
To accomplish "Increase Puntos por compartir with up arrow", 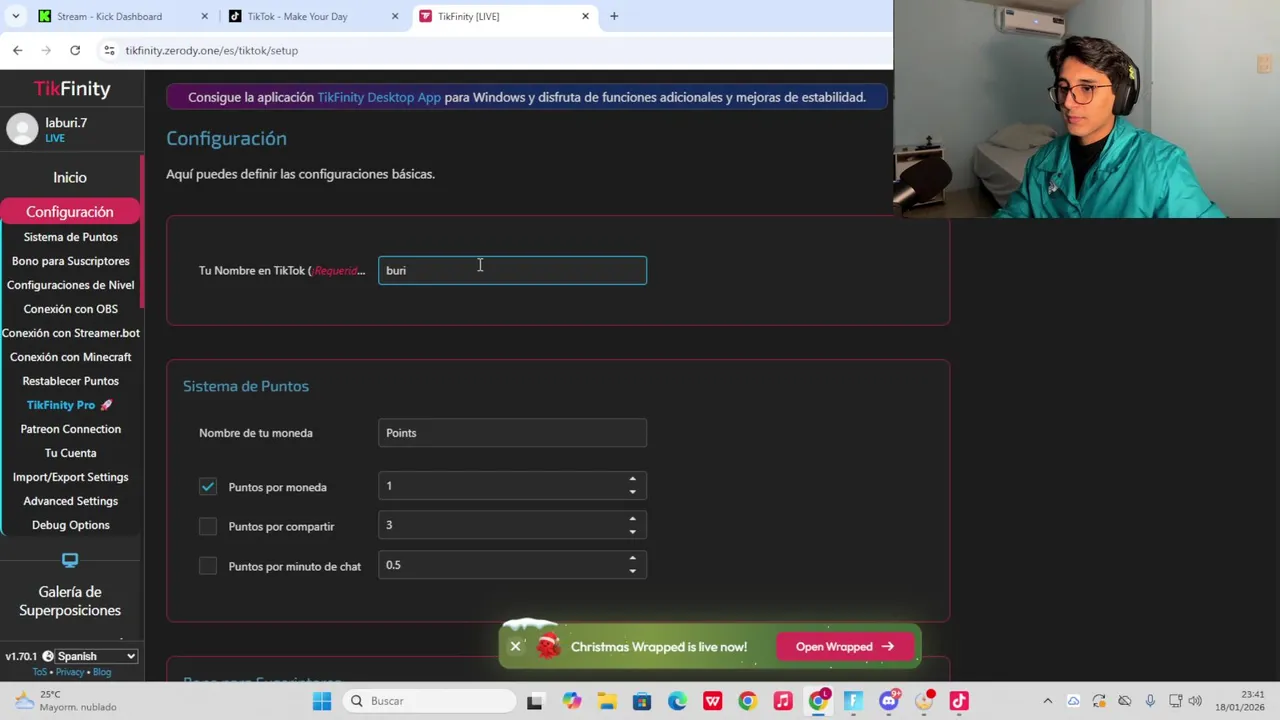I will click(x=632, y=519).
